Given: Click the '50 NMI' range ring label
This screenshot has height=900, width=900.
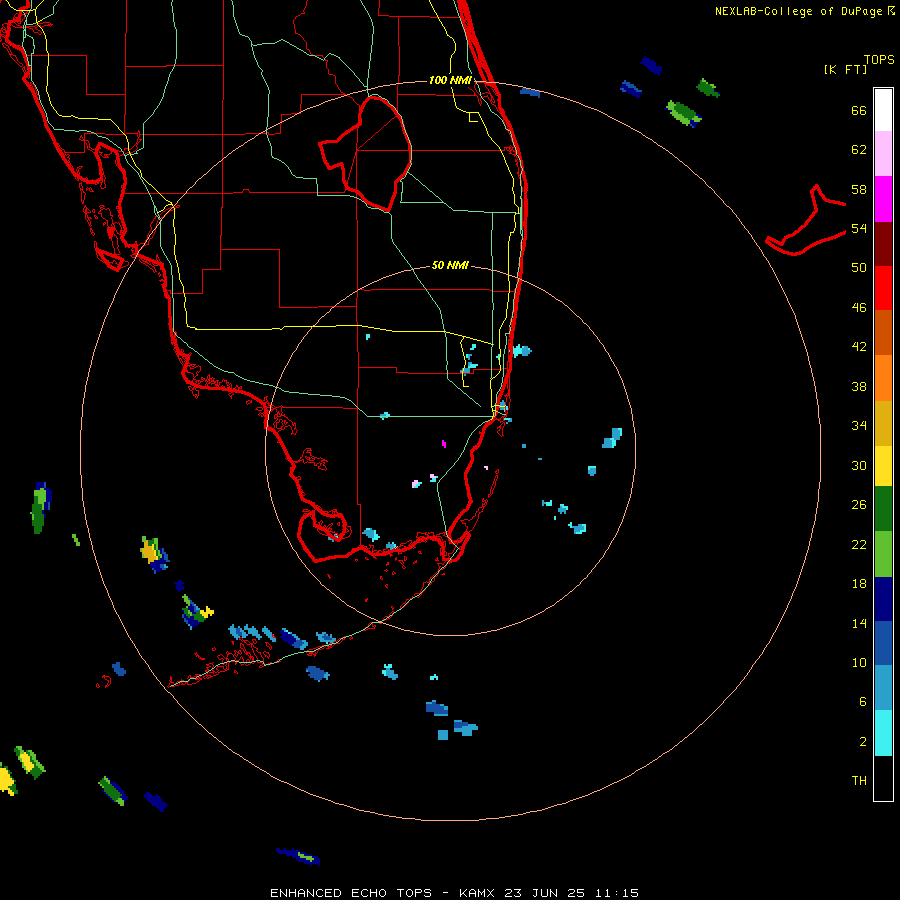Looking at the screenshot, I should click(450, 265).
